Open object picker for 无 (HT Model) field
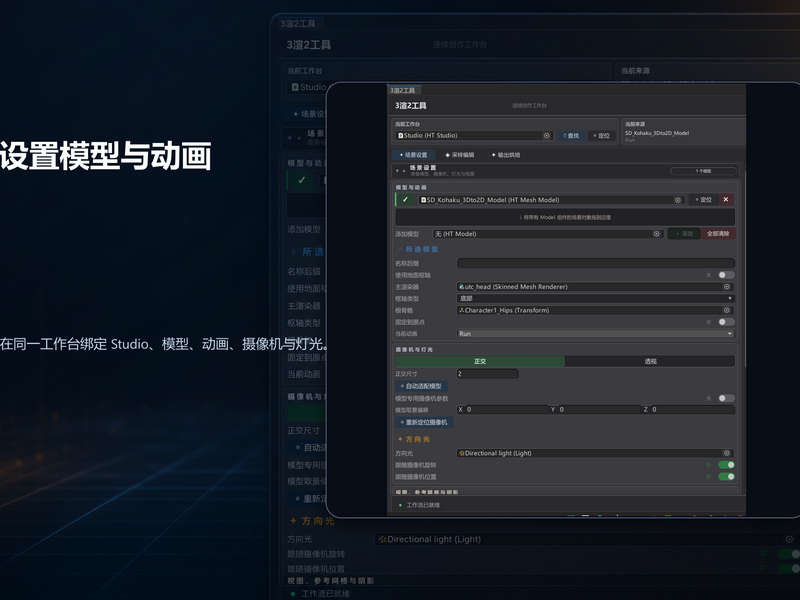Viewport: 800px width, 600px height. coord(657,234)
